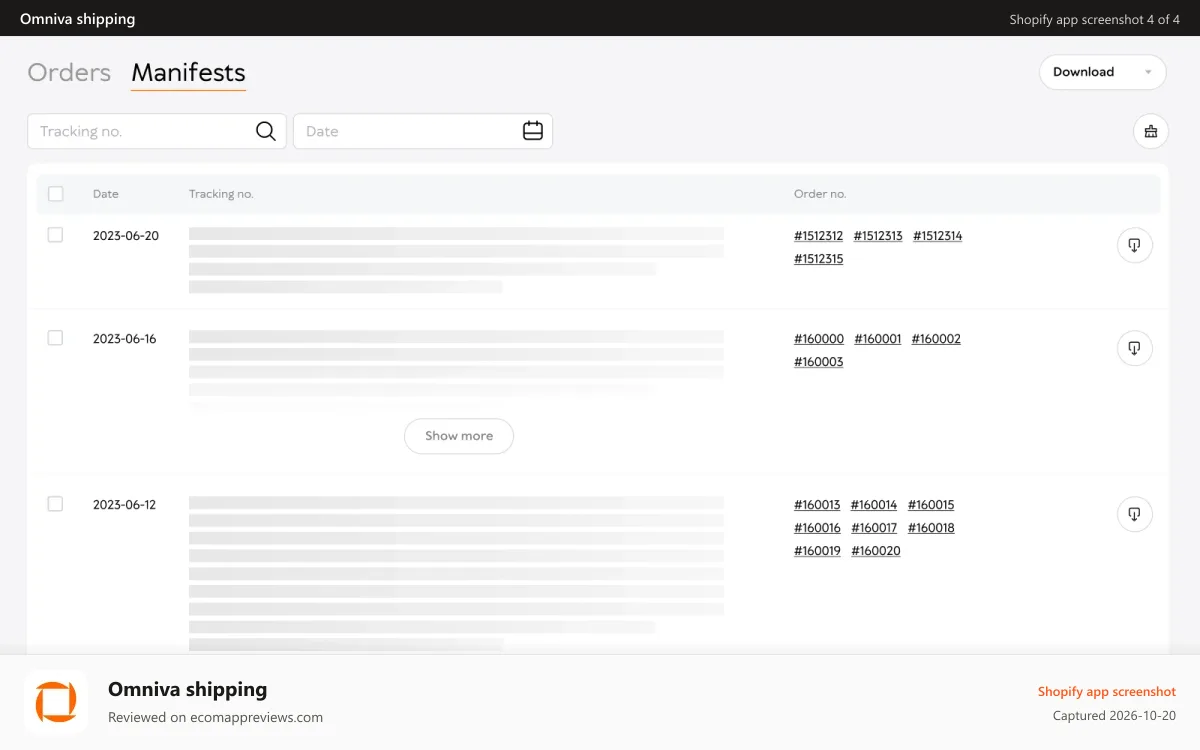Click the Tracking no. column header

point(221,194)
